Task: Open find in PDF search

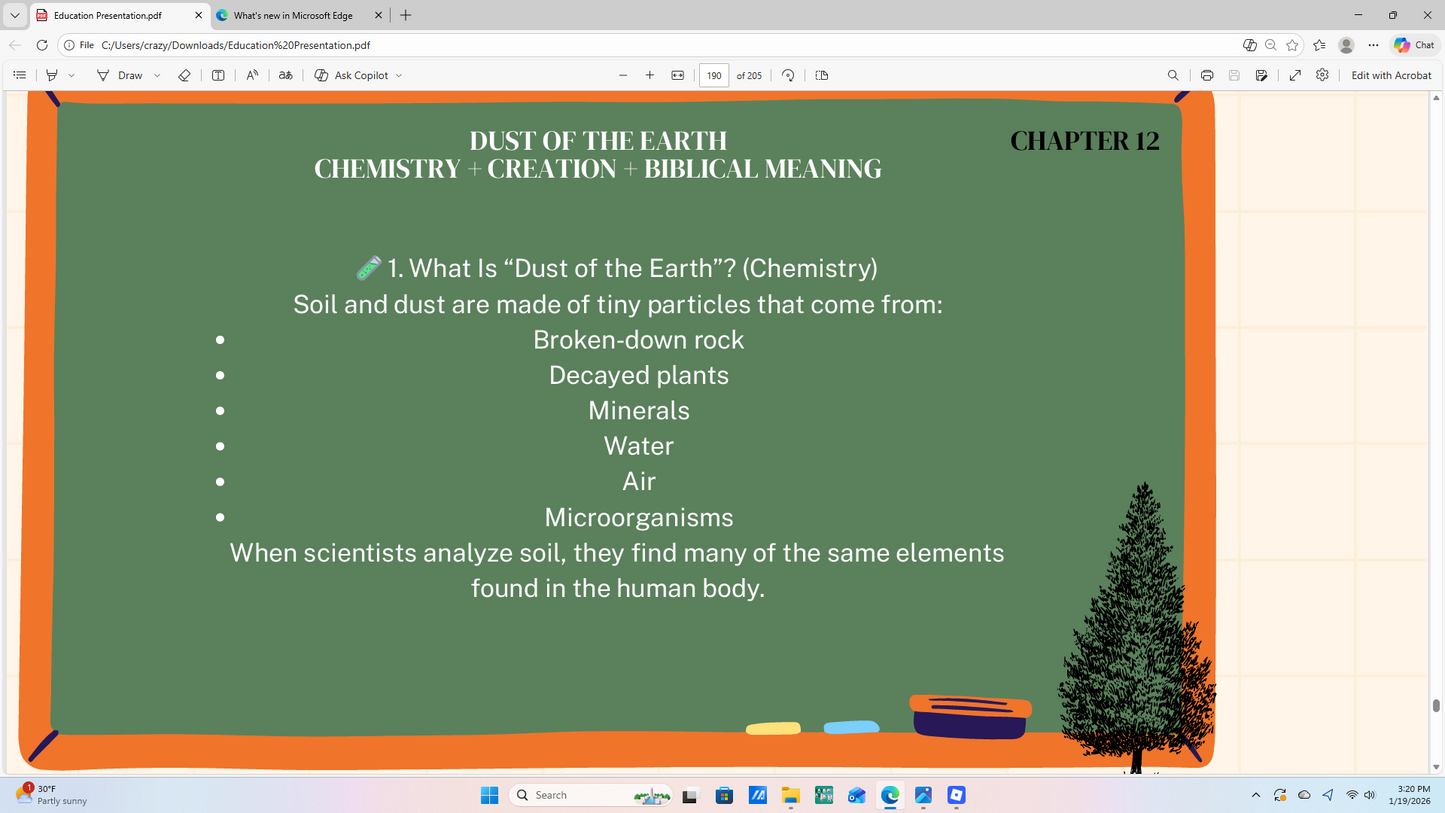Action: (x=1173, y=75)
